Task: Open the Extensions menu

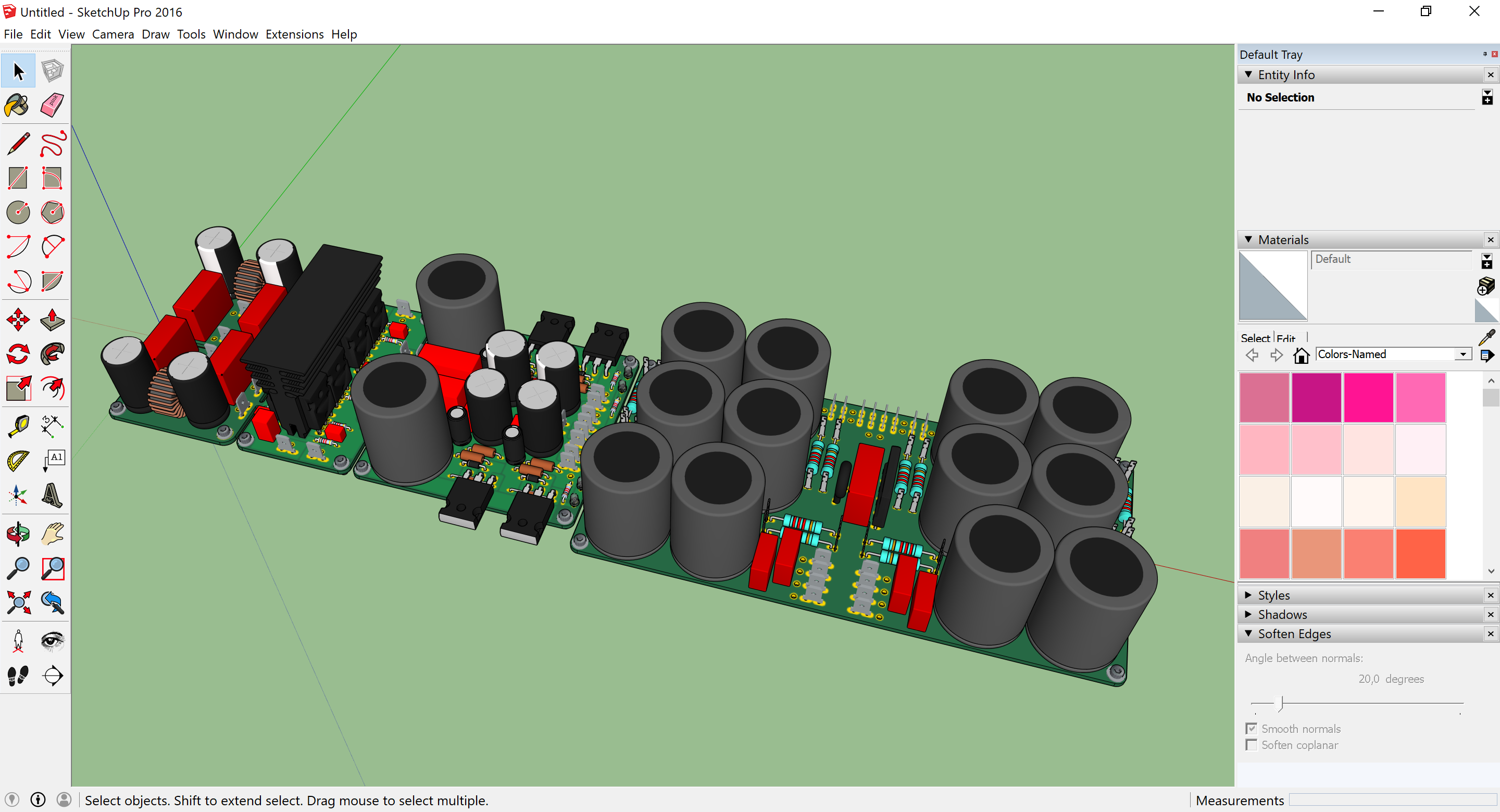Action: 294,34
